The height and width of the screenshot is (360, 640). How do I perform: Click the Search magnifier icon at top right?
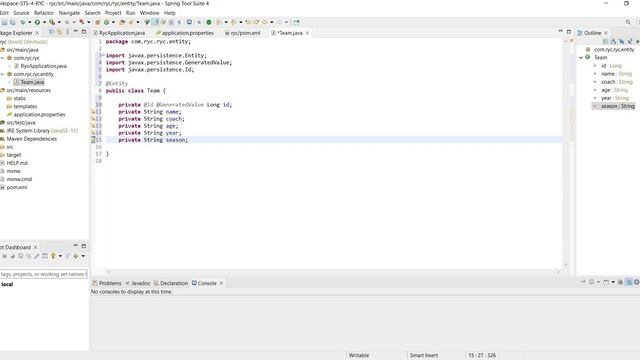click(628, 22)
